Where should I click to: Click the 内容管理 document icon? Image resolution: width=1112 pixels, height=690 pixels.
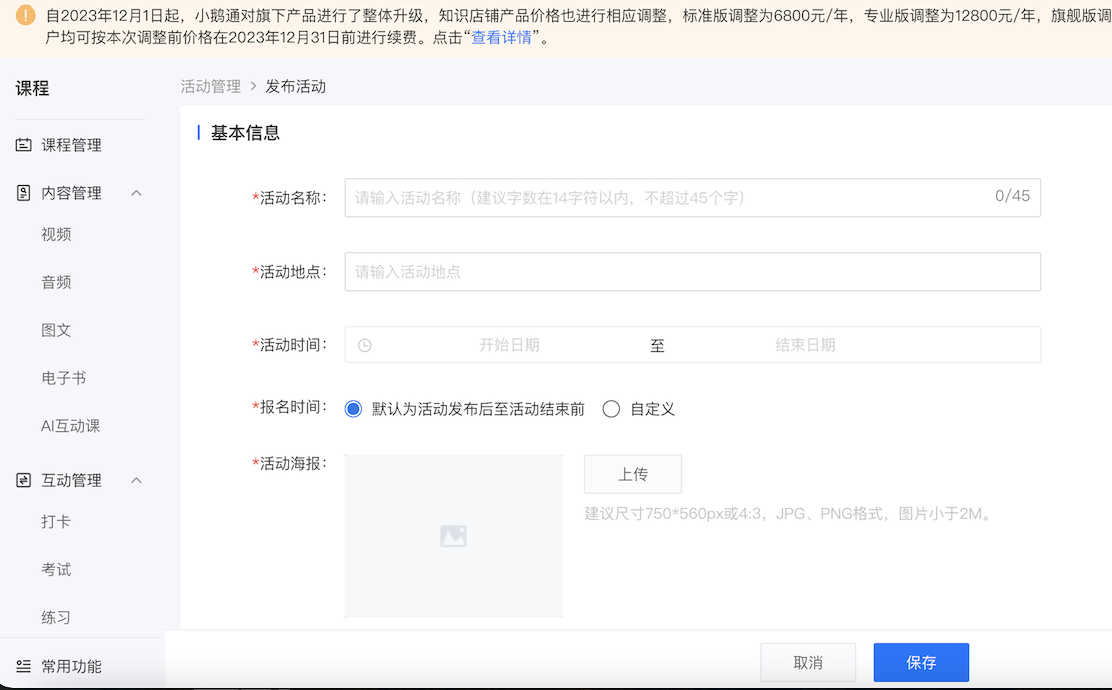23,193
